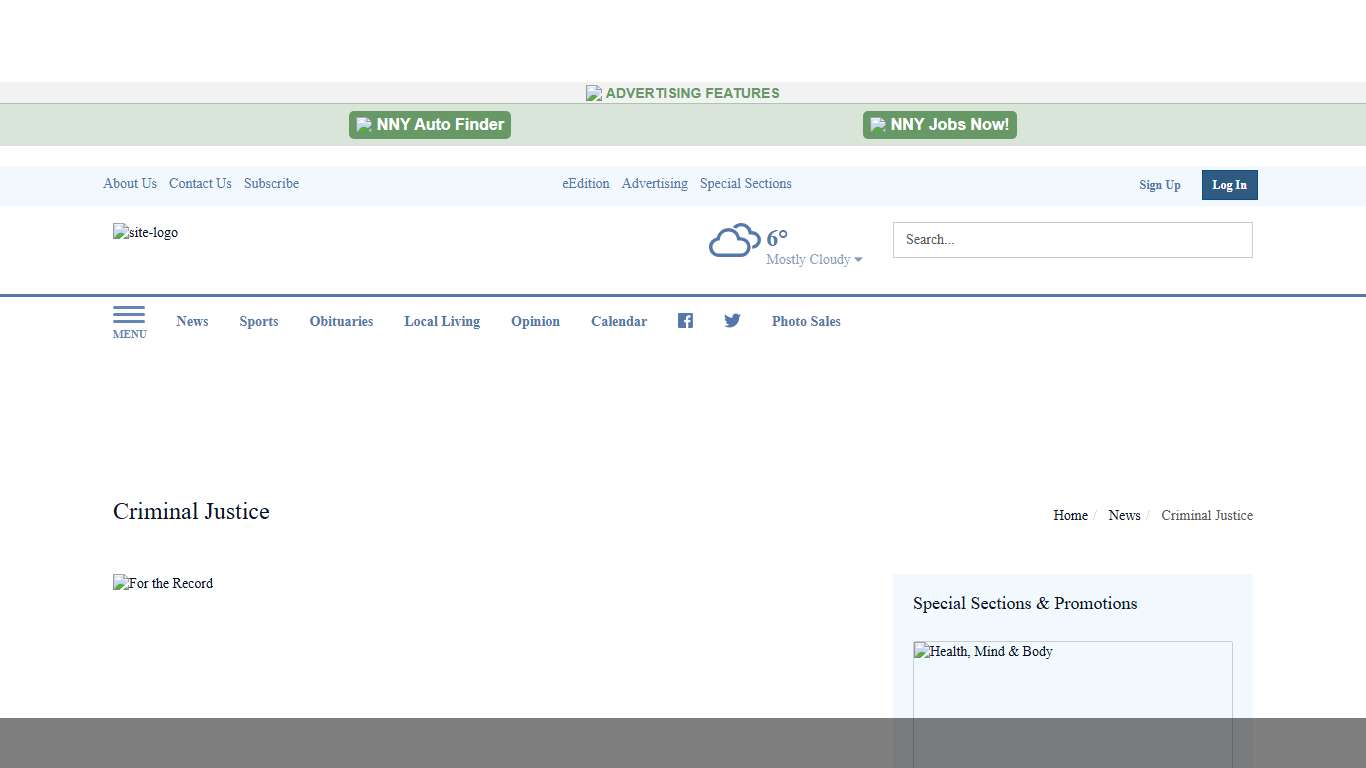Click the Facebook icon in navigation
Screen dimensions: 1366x768
coord(685,321)
